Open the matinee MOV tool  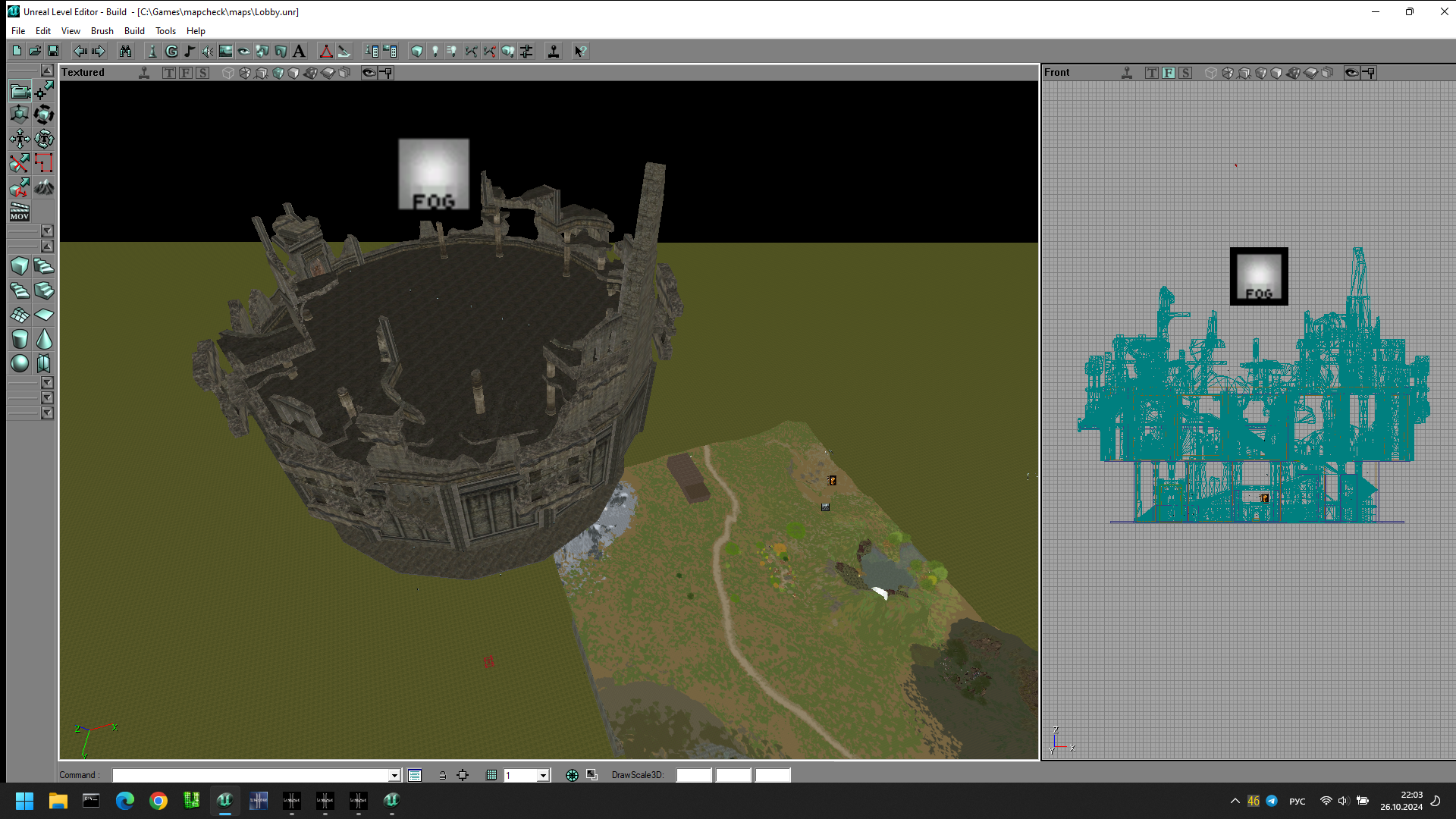coord(20,212)
